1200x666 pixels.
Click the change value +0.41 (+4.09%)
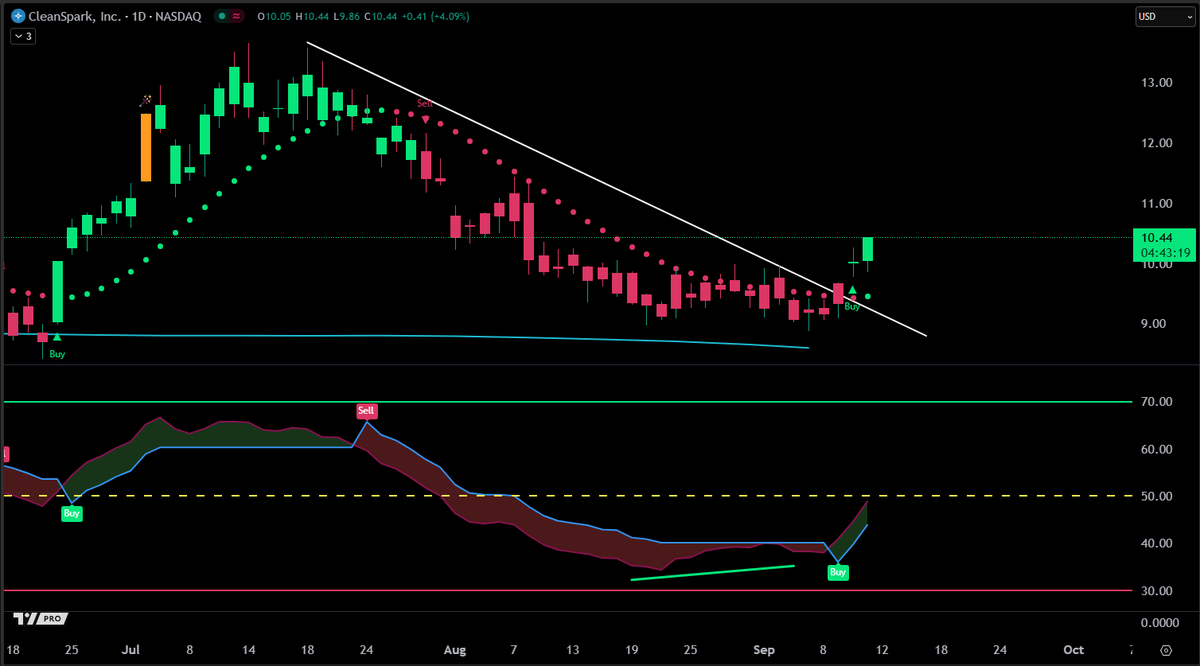(x=436, y=17)
